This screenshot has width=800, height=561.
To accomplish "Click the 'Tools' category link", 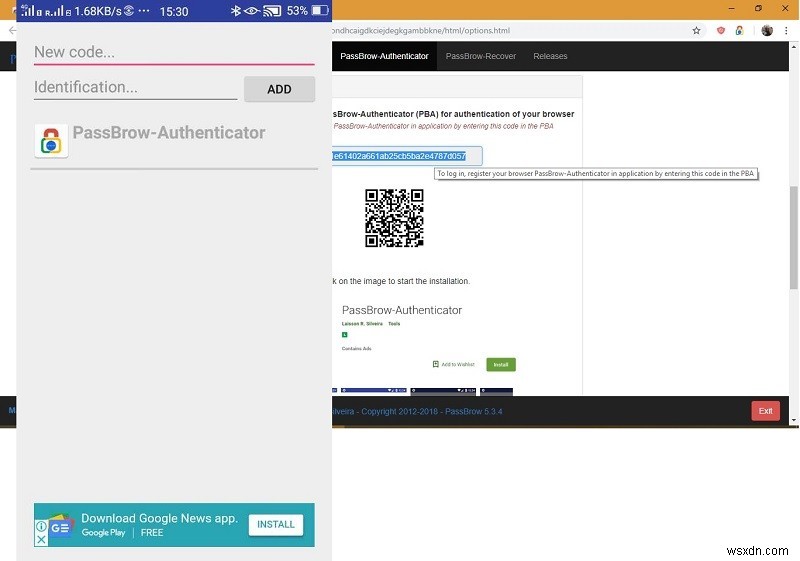I will point(394,324).
